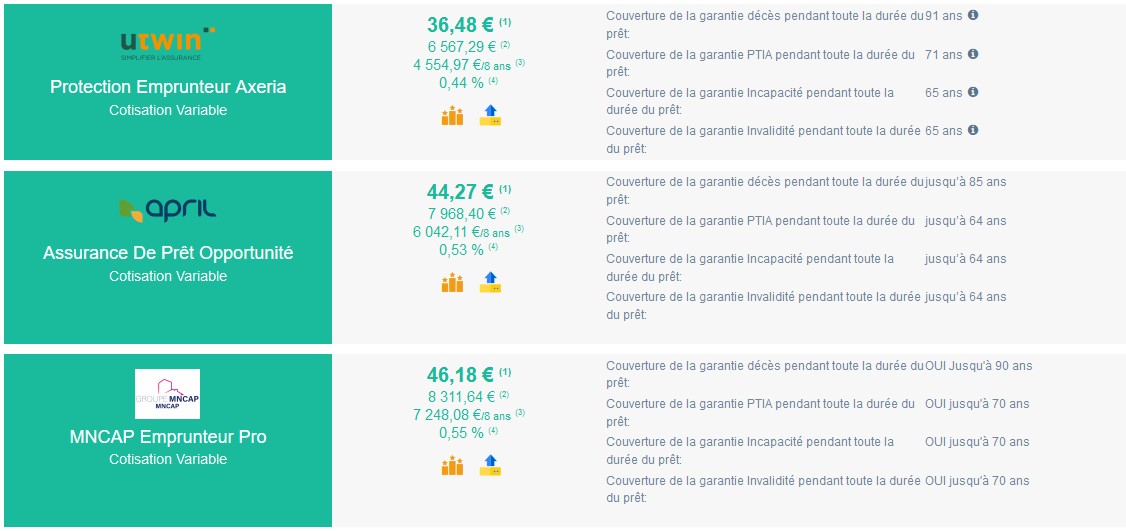
Task: Click the podium ranking icon under 0,55 %
Action: pyautogui.click(x=452, y=465)
